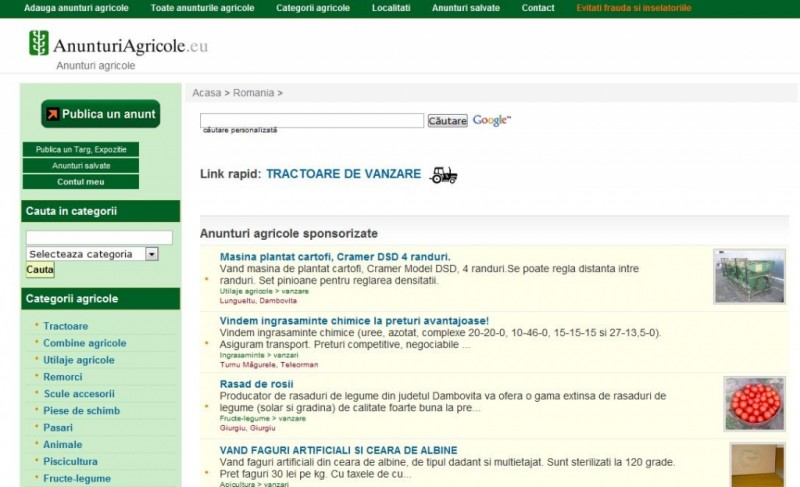This screenshot has height=487, width=800.
Task: Click the Google logo next to search
Action: (491, 121)
